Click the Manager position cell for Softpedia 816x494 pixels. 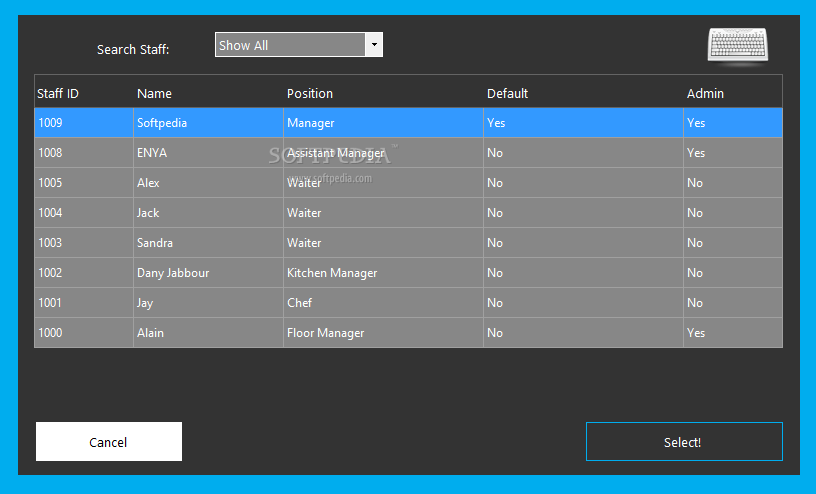[x=383, y=123]
